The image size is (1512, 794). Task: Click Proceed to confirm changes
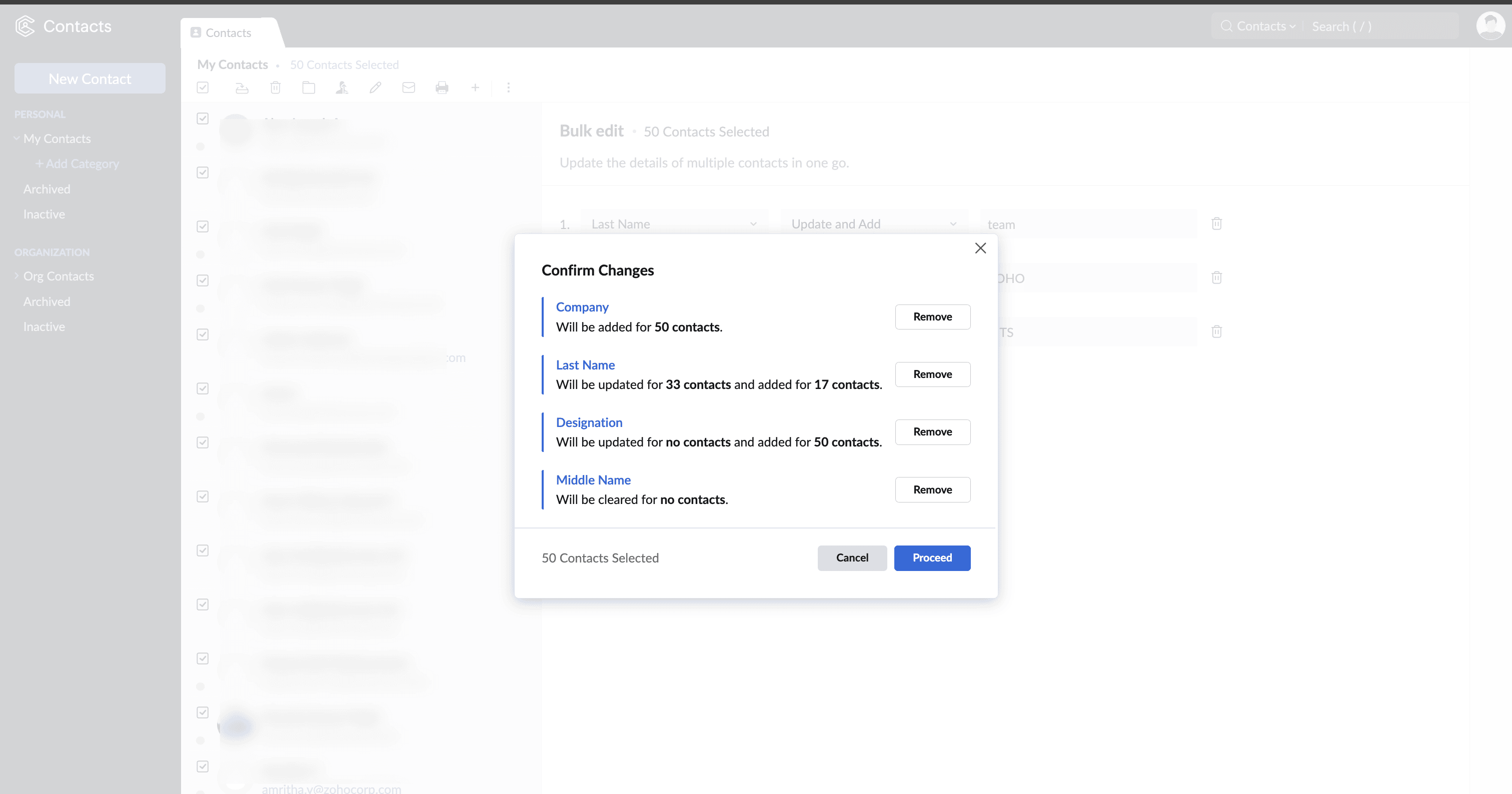(x=931, y=557)
